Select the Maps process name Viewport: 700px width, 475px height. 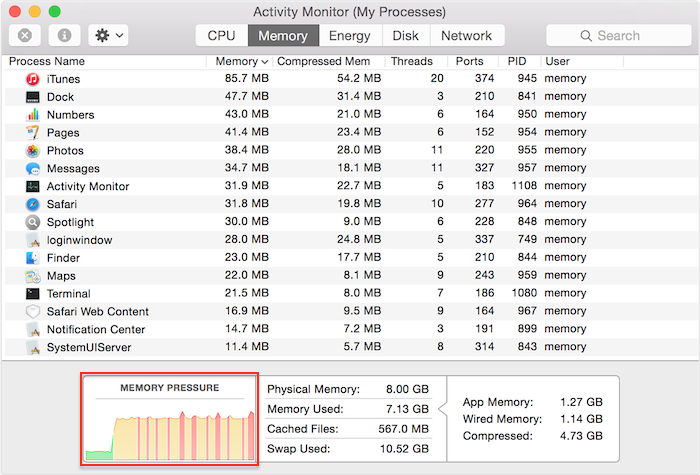pos(61,276)
